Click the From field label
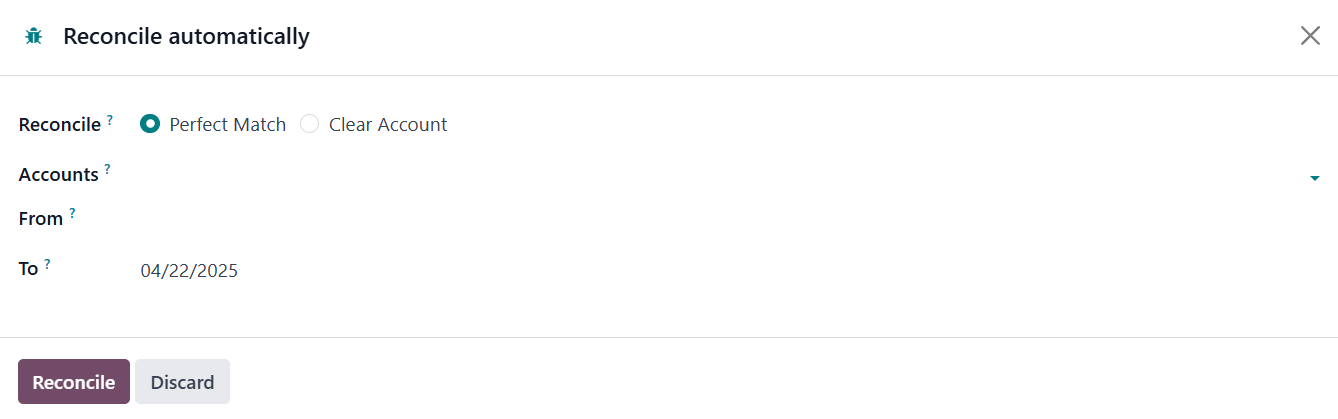Screen dimensions: 1338x419 pos(41,219)
